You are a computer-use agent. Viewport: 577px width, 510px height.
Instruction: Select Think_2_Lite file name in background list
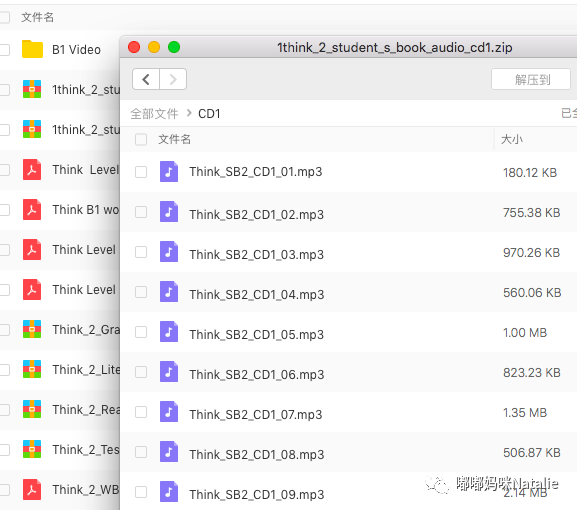86,369
